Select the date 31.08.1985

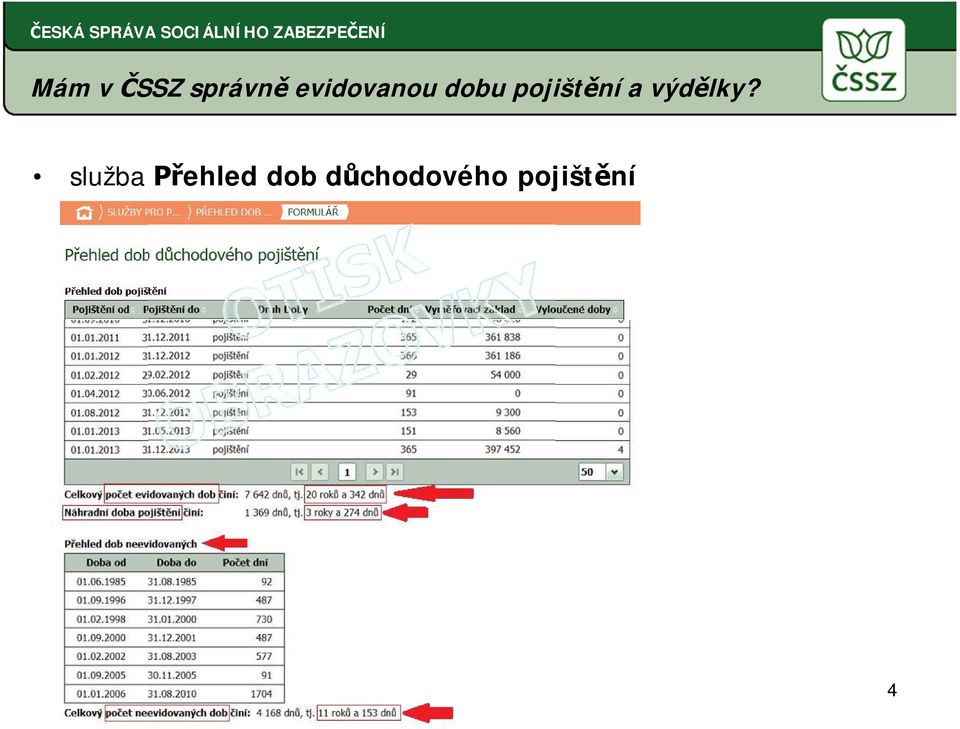click(172, 581)
